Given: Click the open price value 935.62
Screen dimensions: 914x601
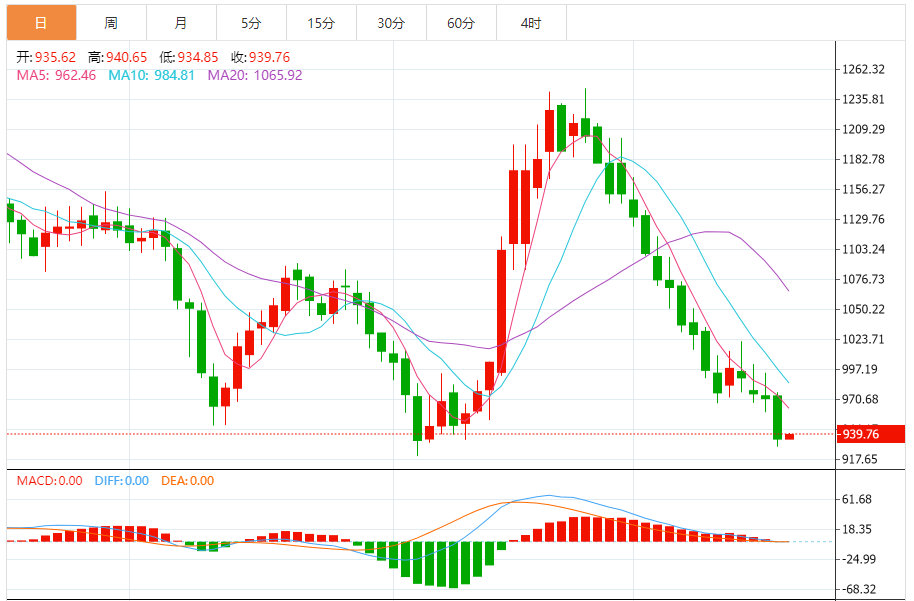Looking at the screenshot, I should point(55,57).
